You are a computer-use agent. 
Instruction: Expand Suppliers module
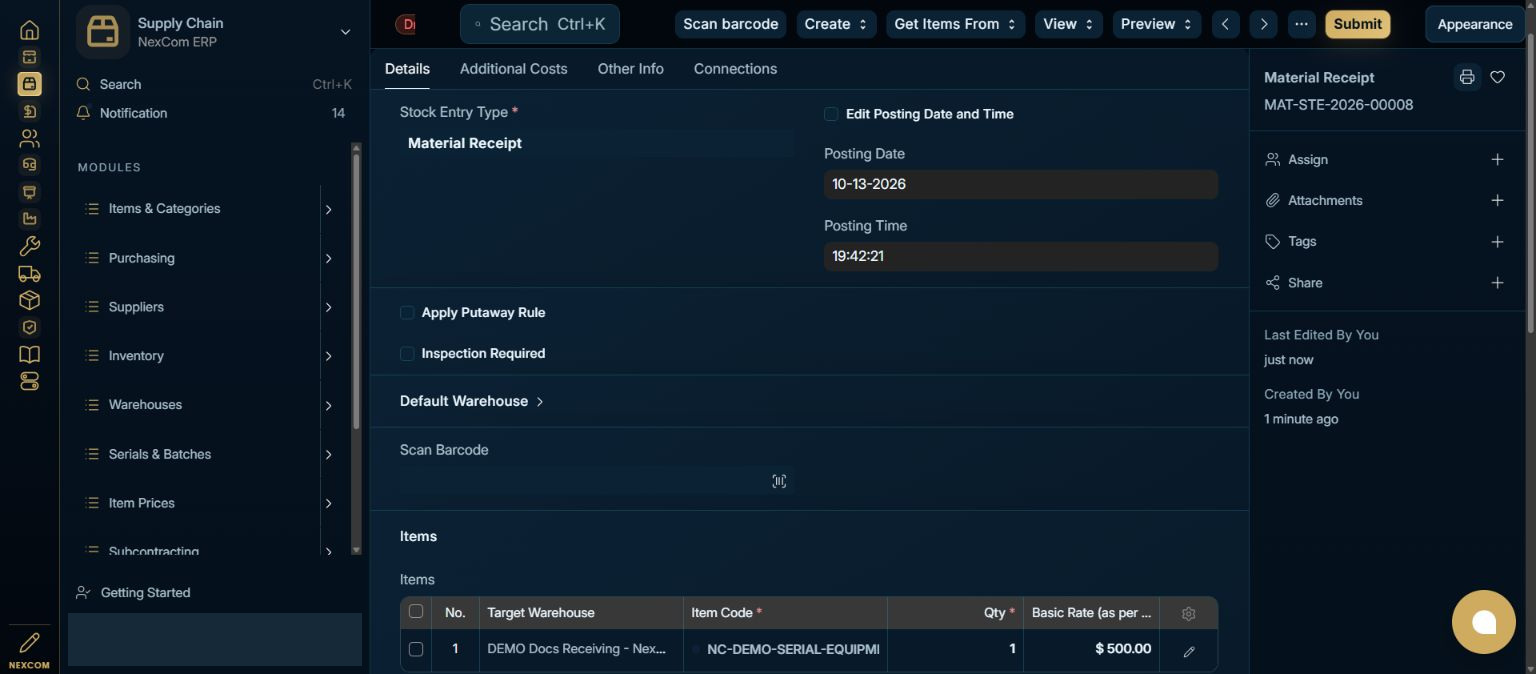(x=328, y=307)
